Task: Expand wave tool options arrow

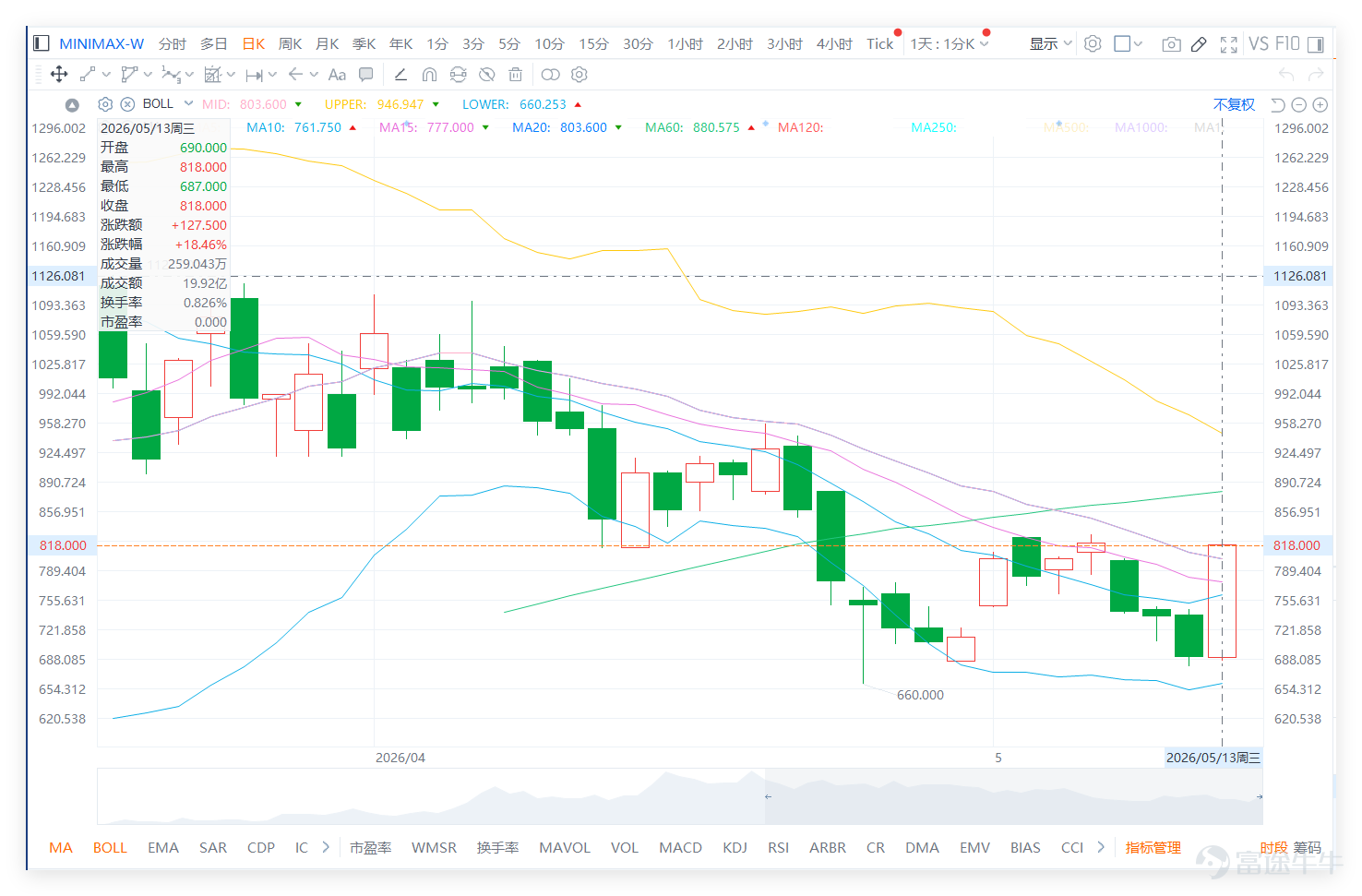Action: pos(189,75)
